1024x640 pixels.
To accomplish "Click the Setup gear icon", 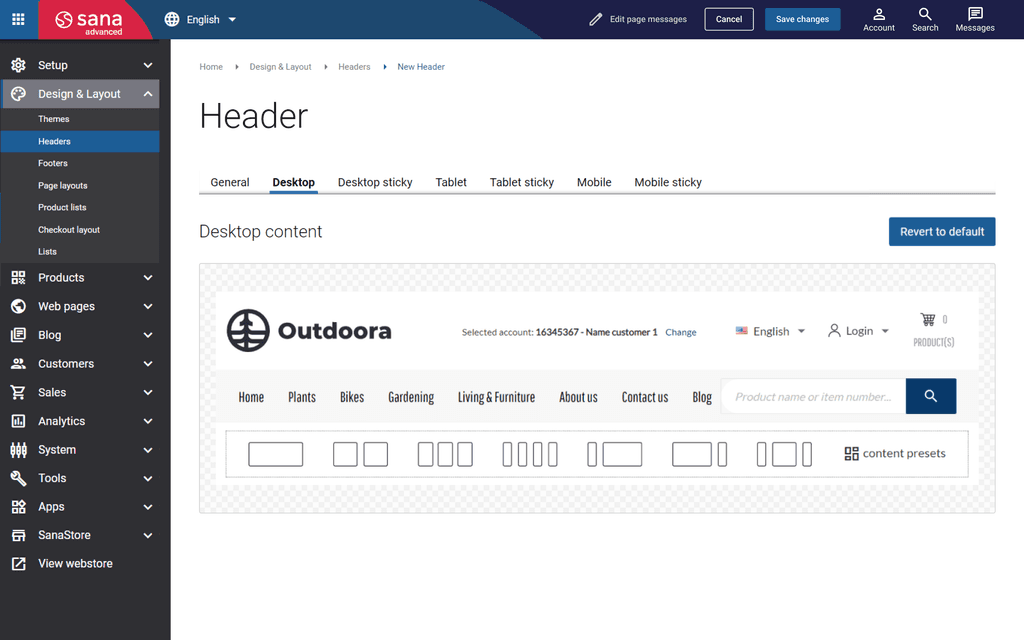I will click(18, 65).
